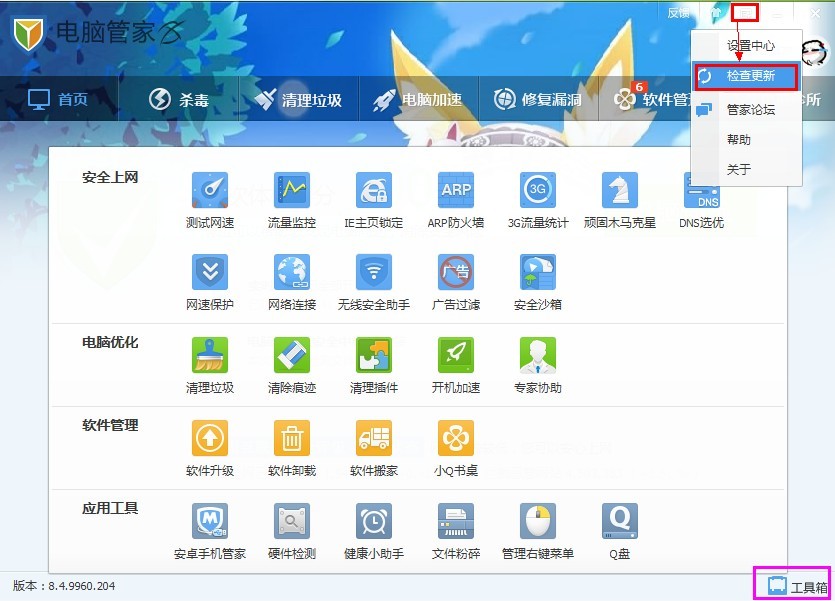The height and width of the screenshot is (601, 835).
Task: Switch to the 电脑加速 tab
Action: [x=419, y=99]
